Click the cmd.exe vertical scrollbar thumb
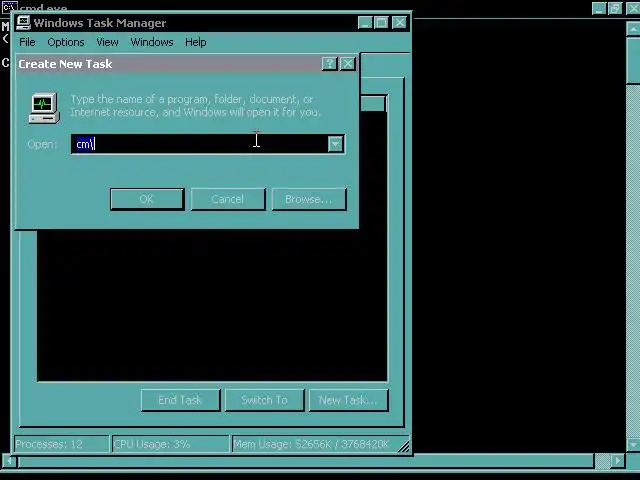This screenshot has height=480, width=640. [x=633, y=60]
